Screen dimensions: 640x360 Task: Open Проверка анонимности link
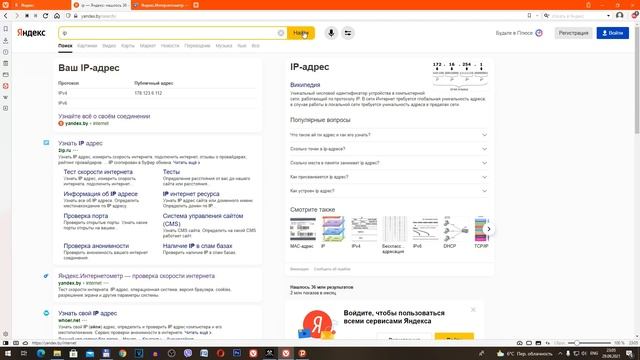96,246
